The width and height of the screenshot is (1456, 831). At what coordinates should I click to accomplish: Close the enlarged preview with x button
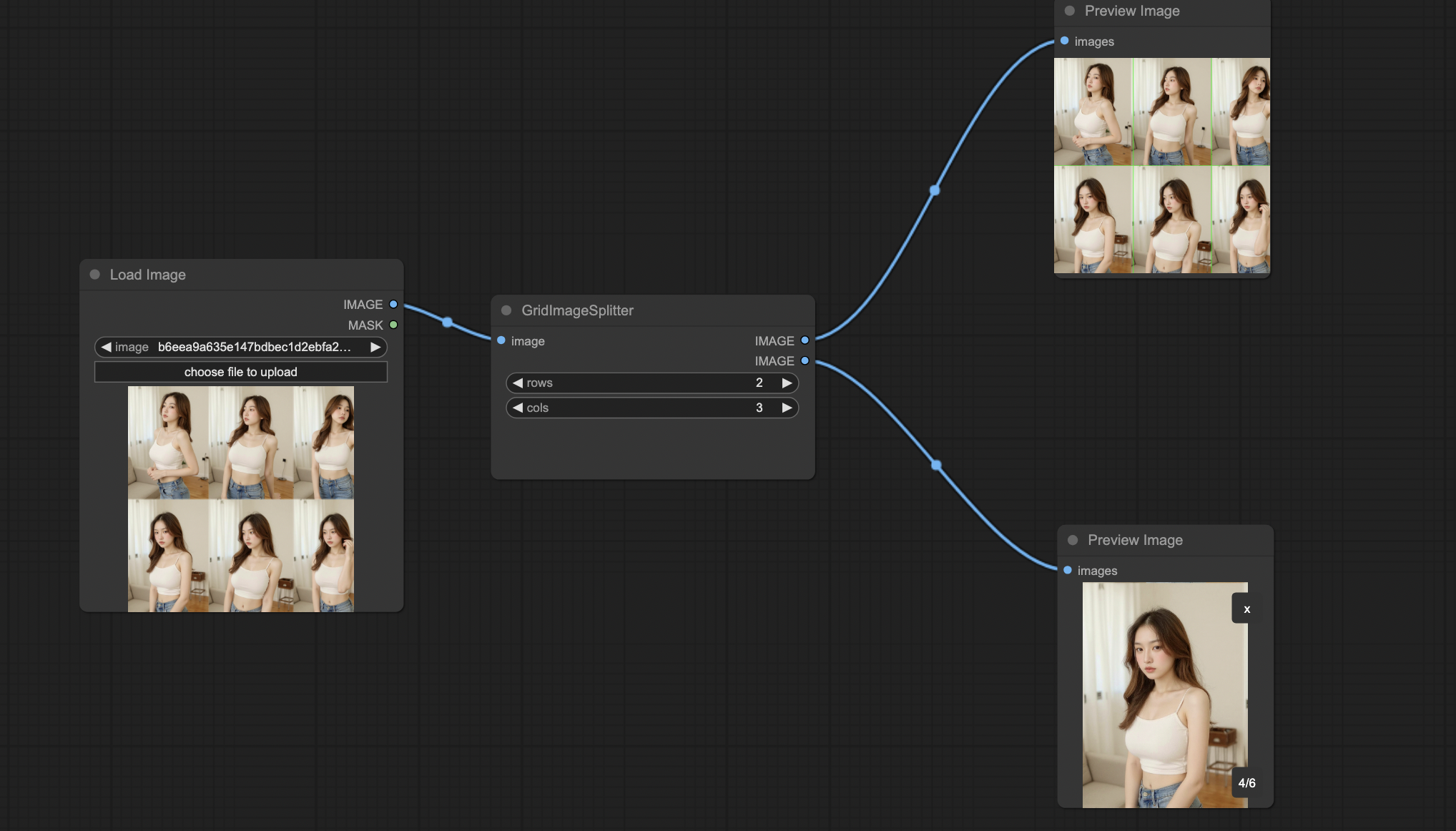point(1246,609)
